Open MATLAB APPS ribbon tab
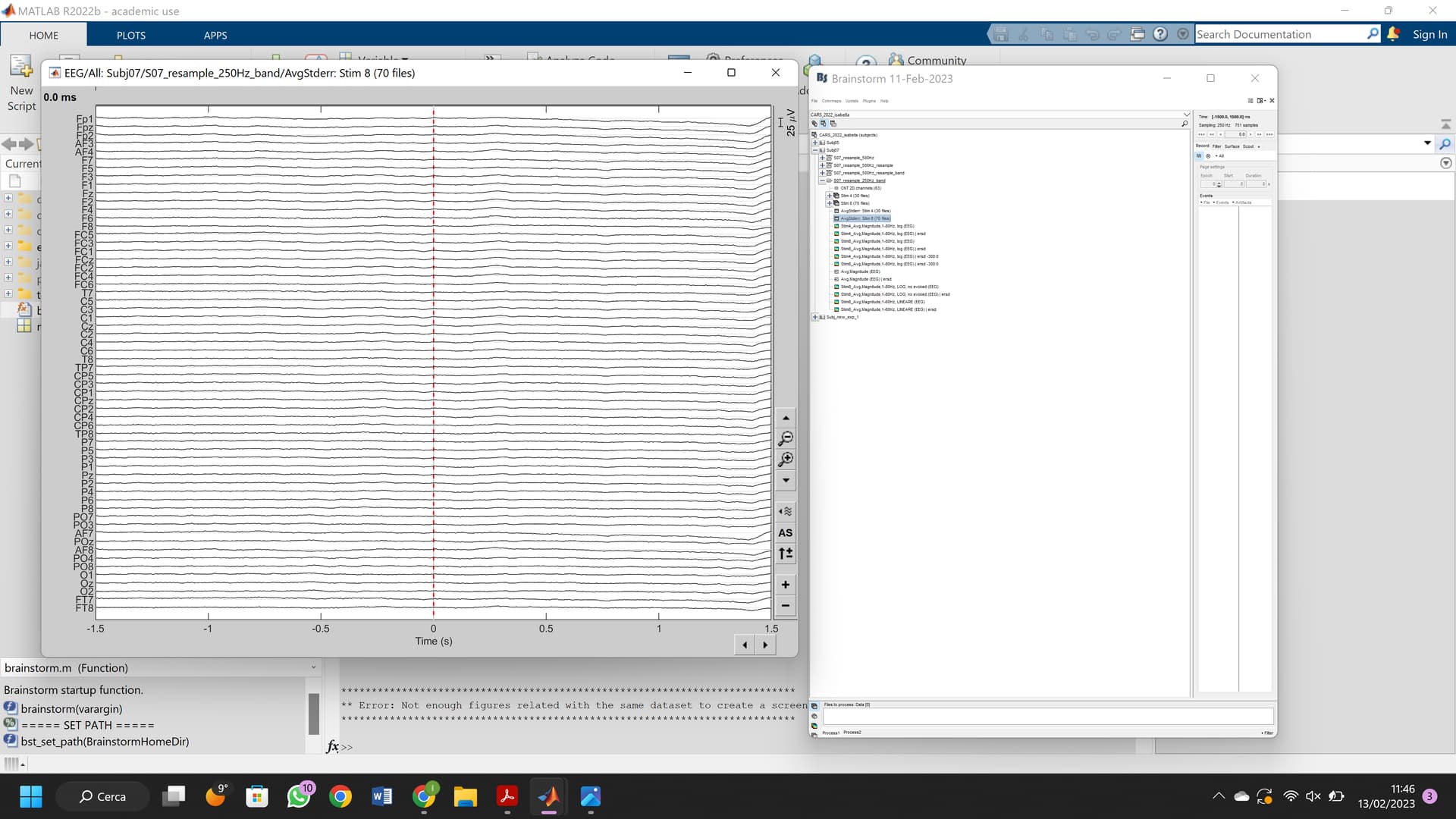1456x819 pixels. (x=215, y=35)
